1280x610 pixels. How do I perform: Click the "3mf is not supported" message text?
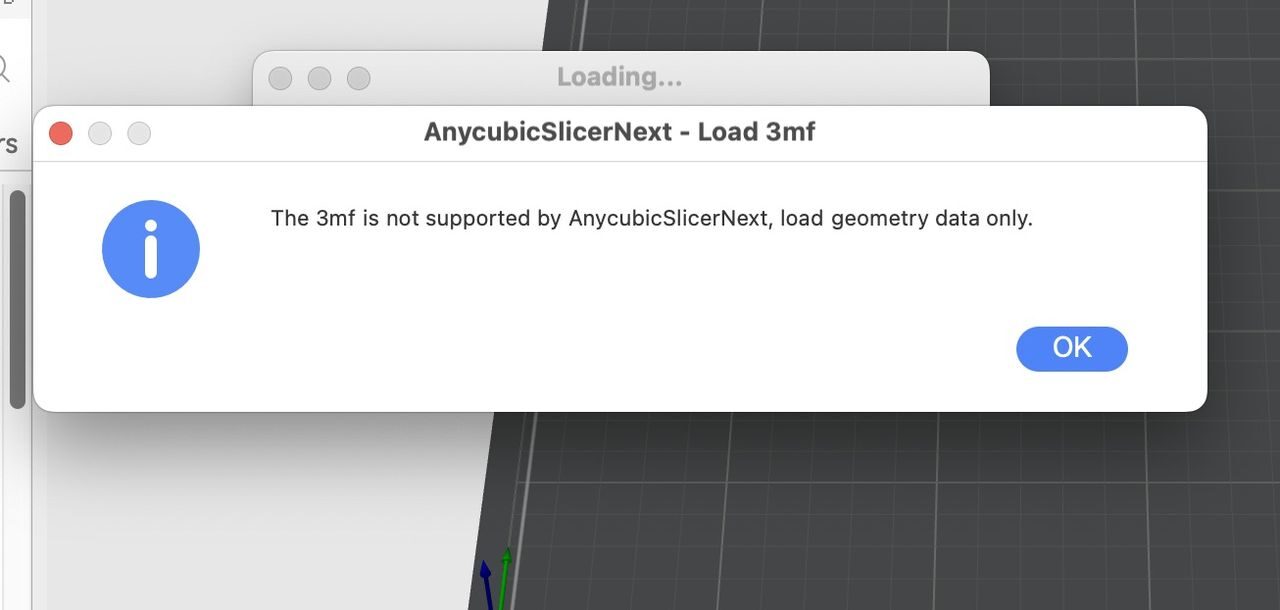pos(651,218)
